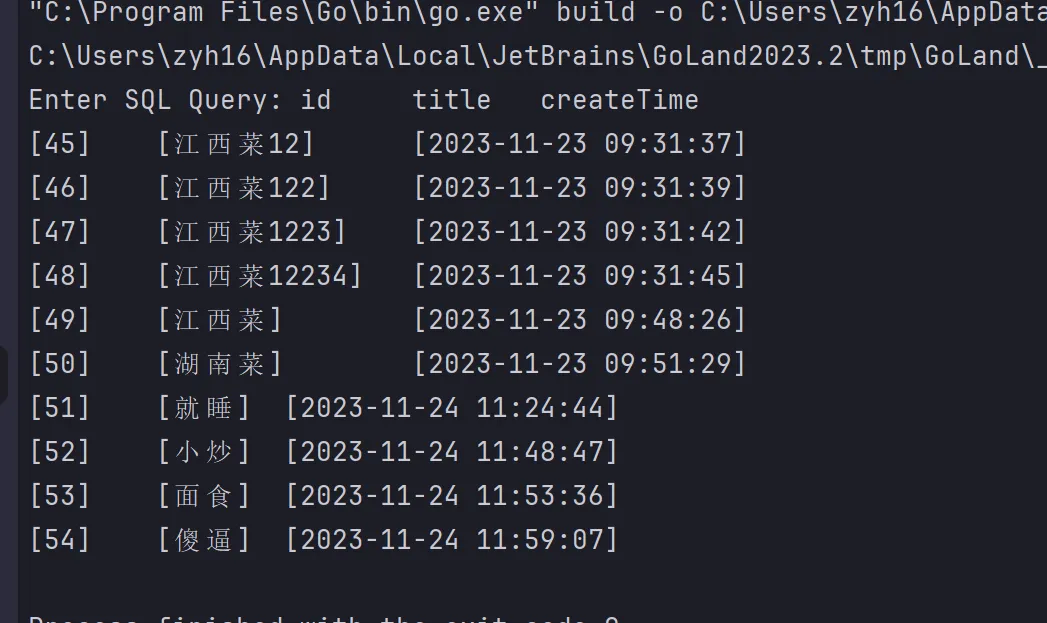This screenshot has width=1047, height=623.
Task: Click the "createTime" column header text
Action: click(619, 100)
